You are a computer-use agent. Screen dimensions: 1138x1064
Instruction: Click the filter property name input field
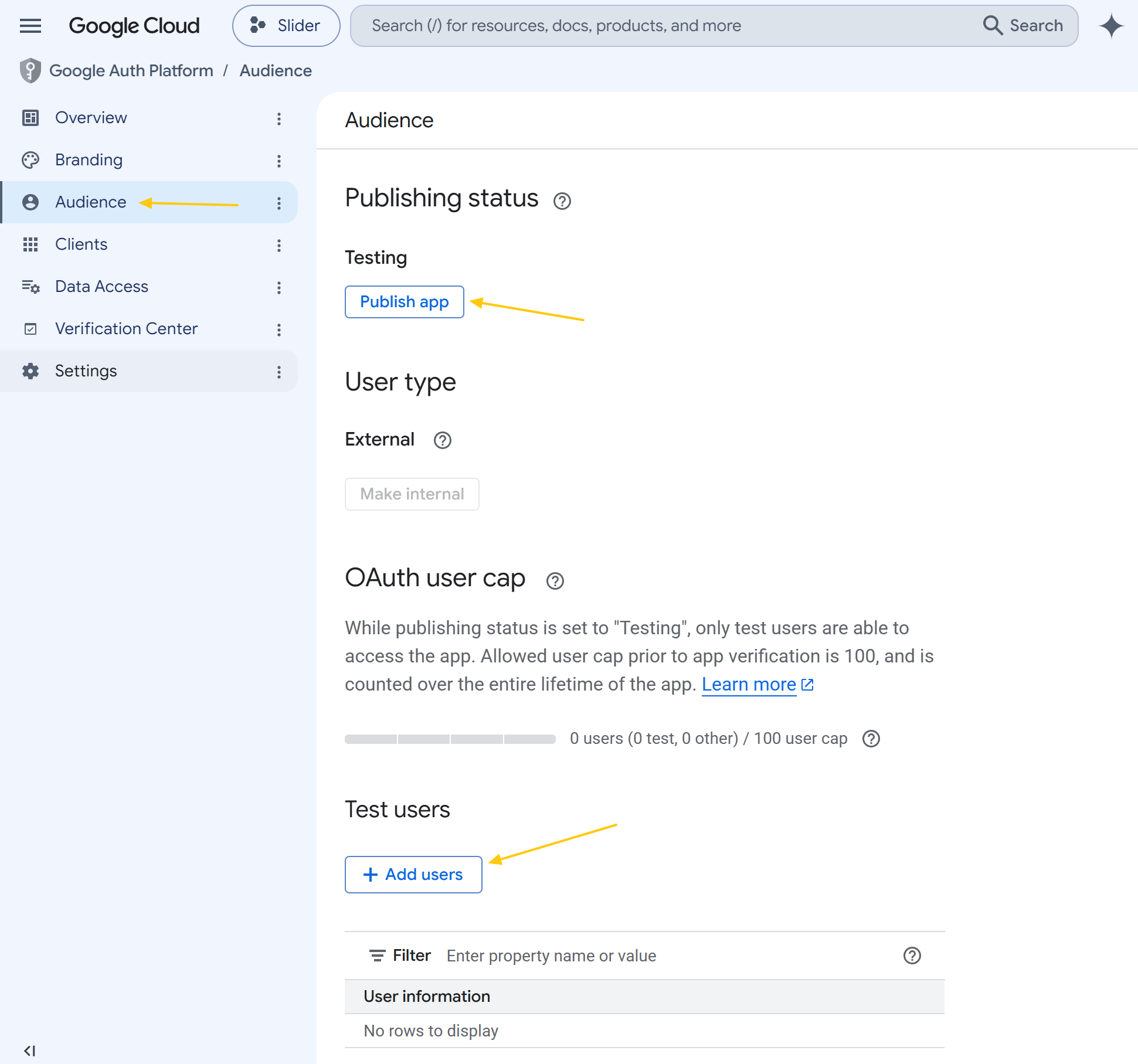coord(668,956)
